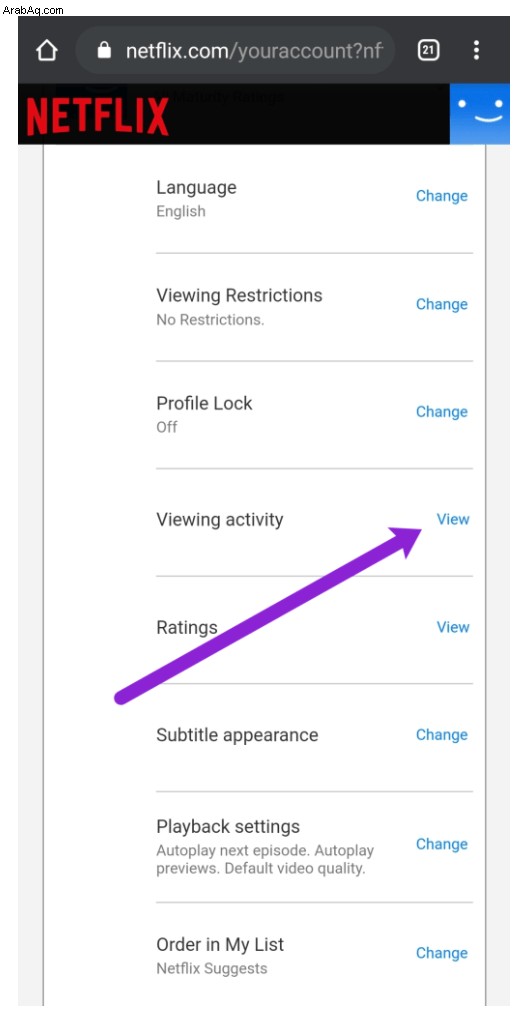Click the Language row title

[196, 188]
